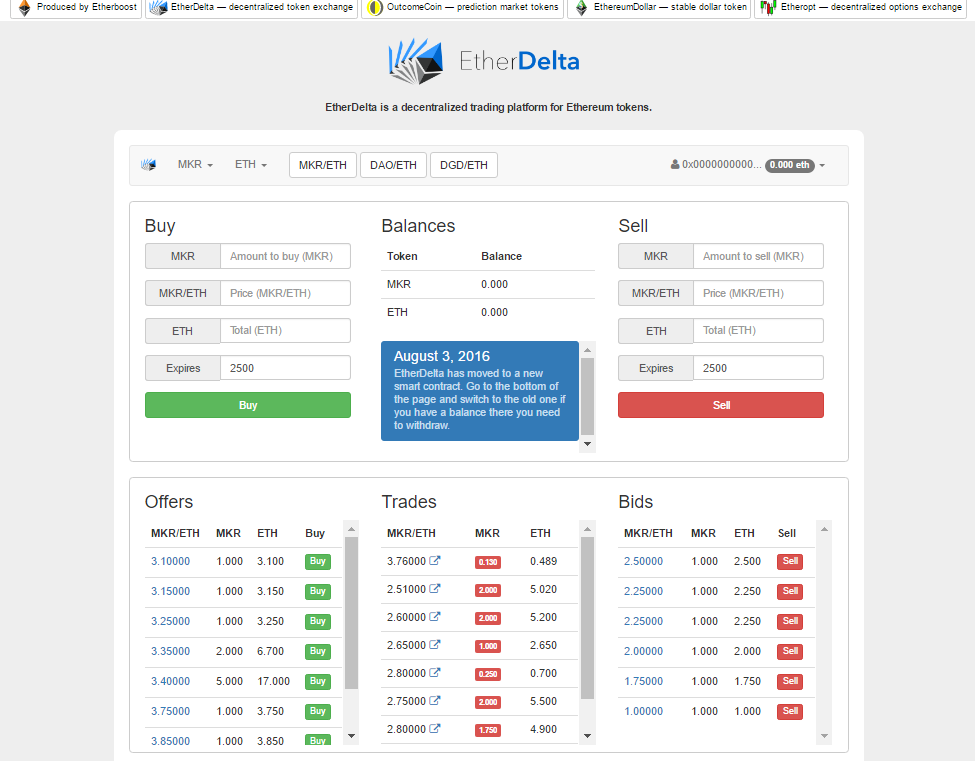Click the Etherboost icon in the top bar
975x761 pixels.
pyautogui.click(x=24, y=8)
